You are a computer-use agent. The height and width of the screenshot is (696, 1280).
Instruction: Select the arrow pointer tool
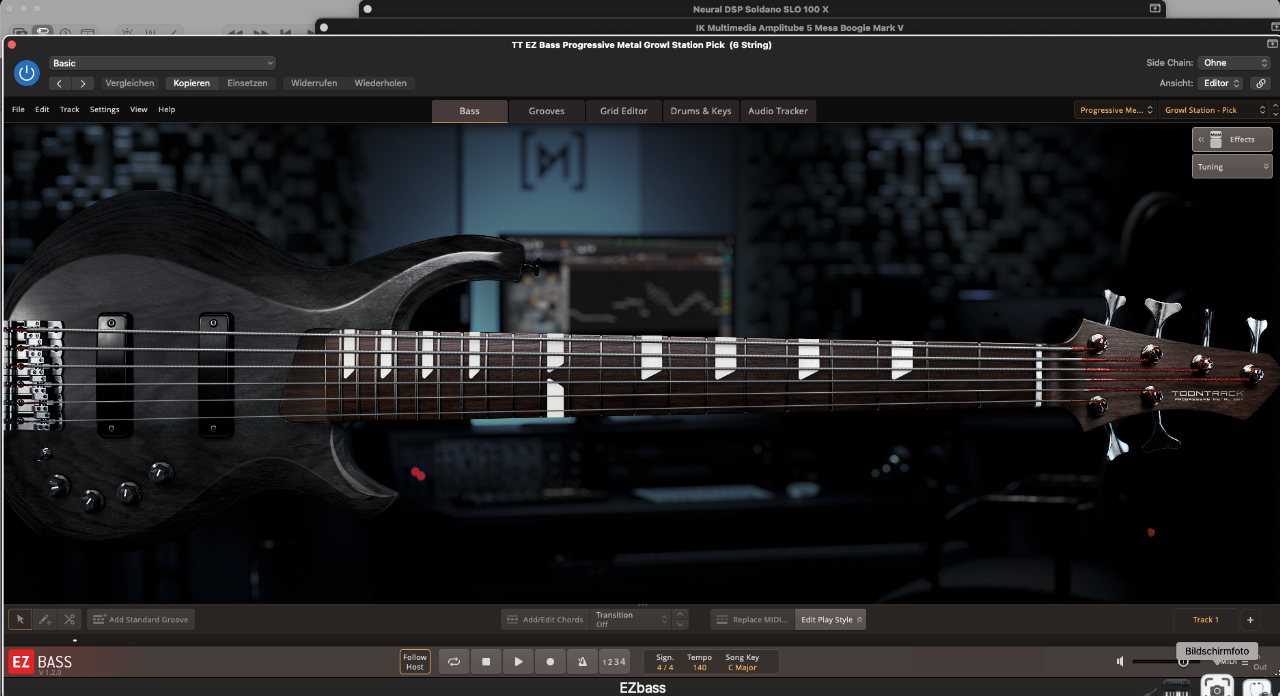pyautogui.click(x=20, y=619)
